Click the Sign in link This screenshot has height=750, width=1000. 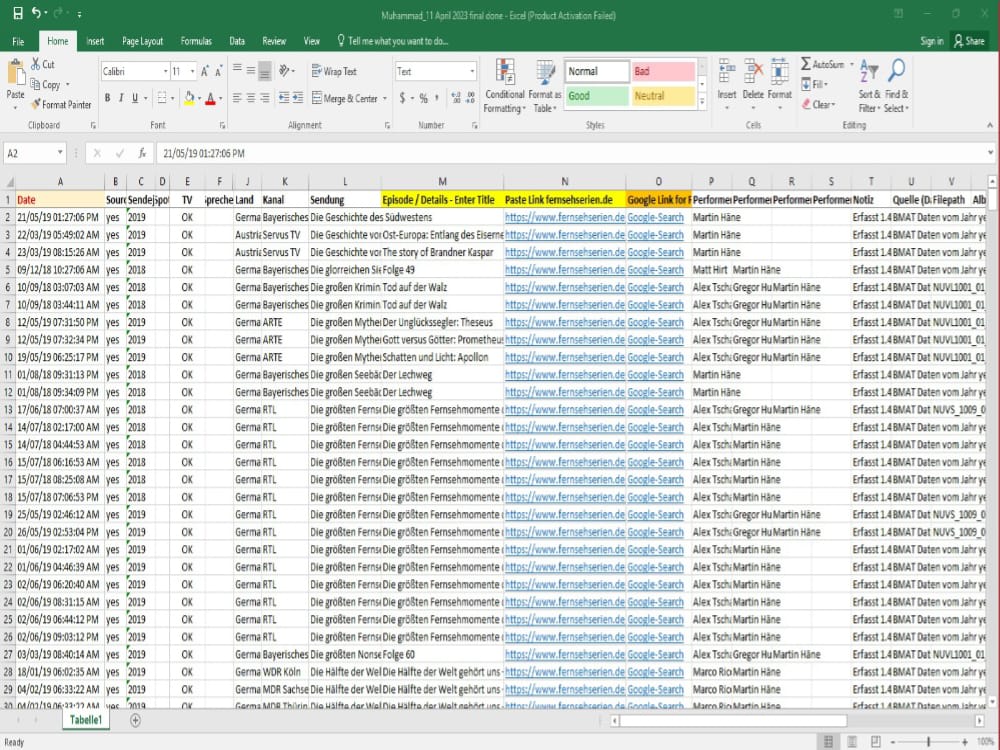pos(931,41)
